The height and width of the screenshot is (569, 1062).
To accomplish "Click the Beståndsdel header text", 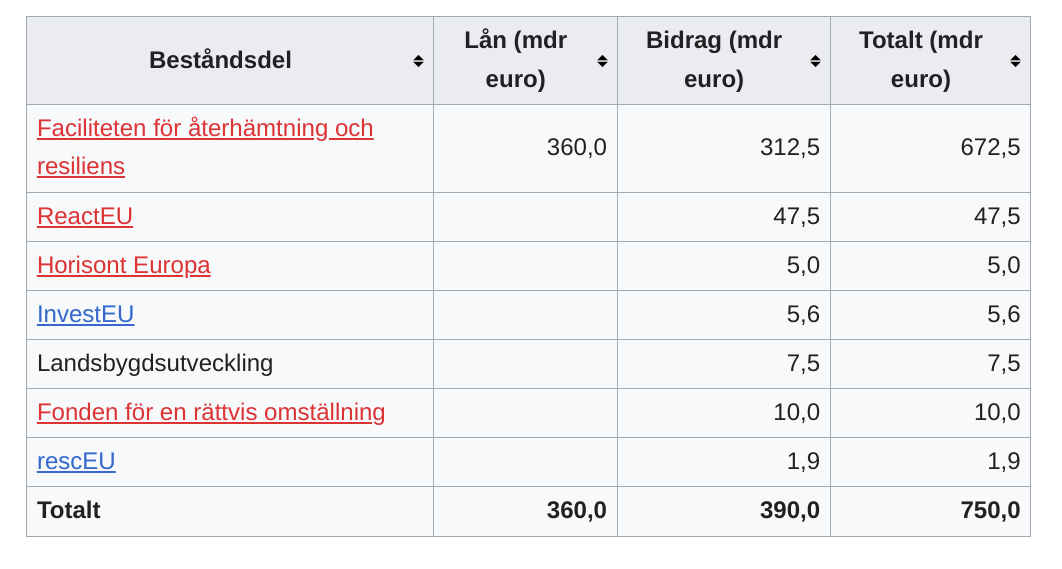I will 220,60.
